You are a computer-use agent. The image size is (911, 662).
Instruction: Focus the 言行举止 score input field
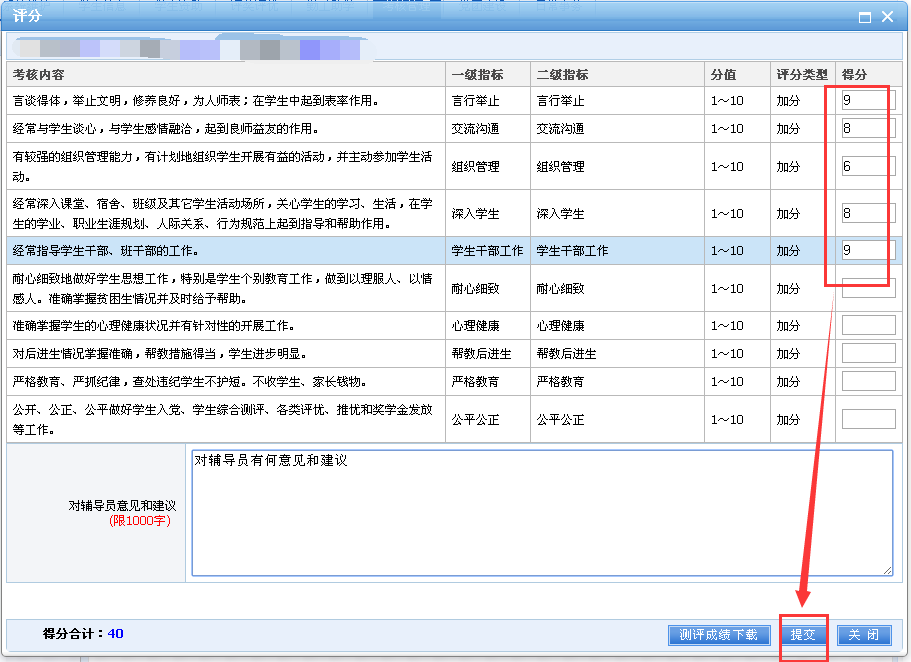(x=868, y=101)
